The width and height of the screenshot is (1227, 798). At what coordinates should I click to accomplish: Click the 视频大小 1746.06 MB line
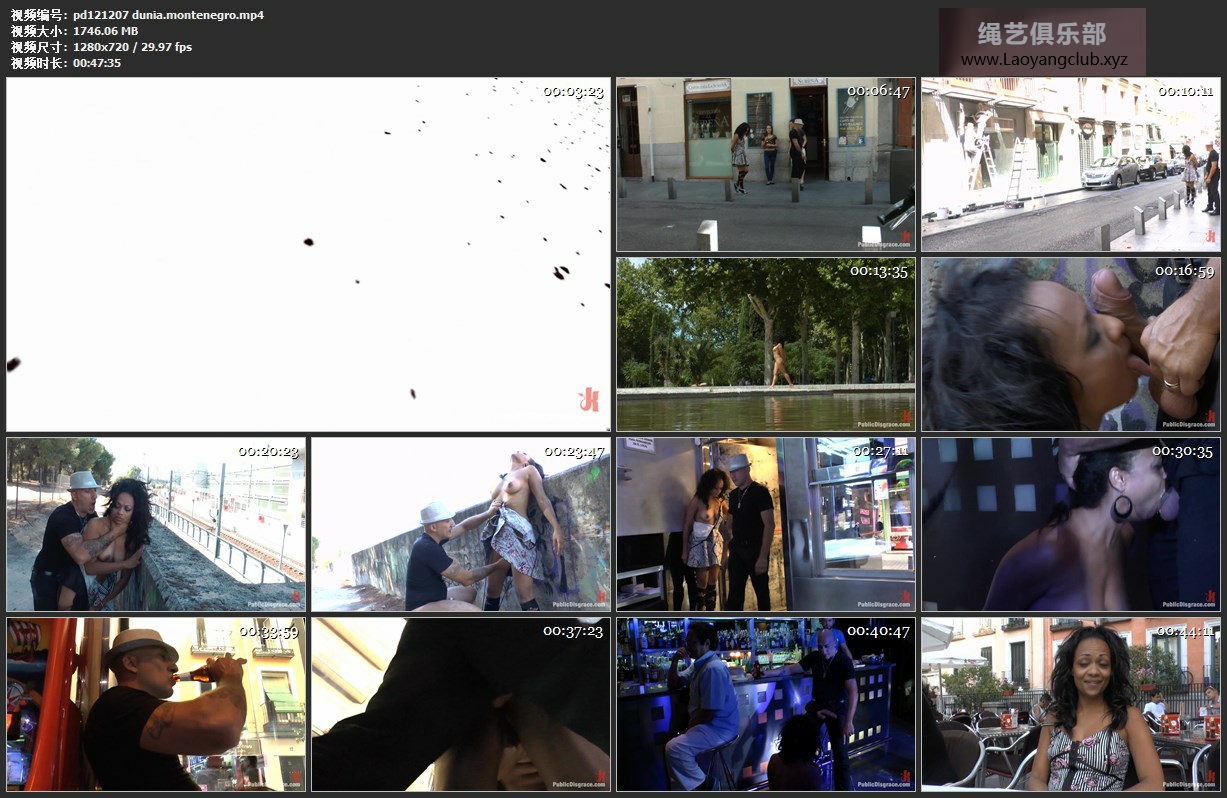pyautogui.click(x=75, y=31)
